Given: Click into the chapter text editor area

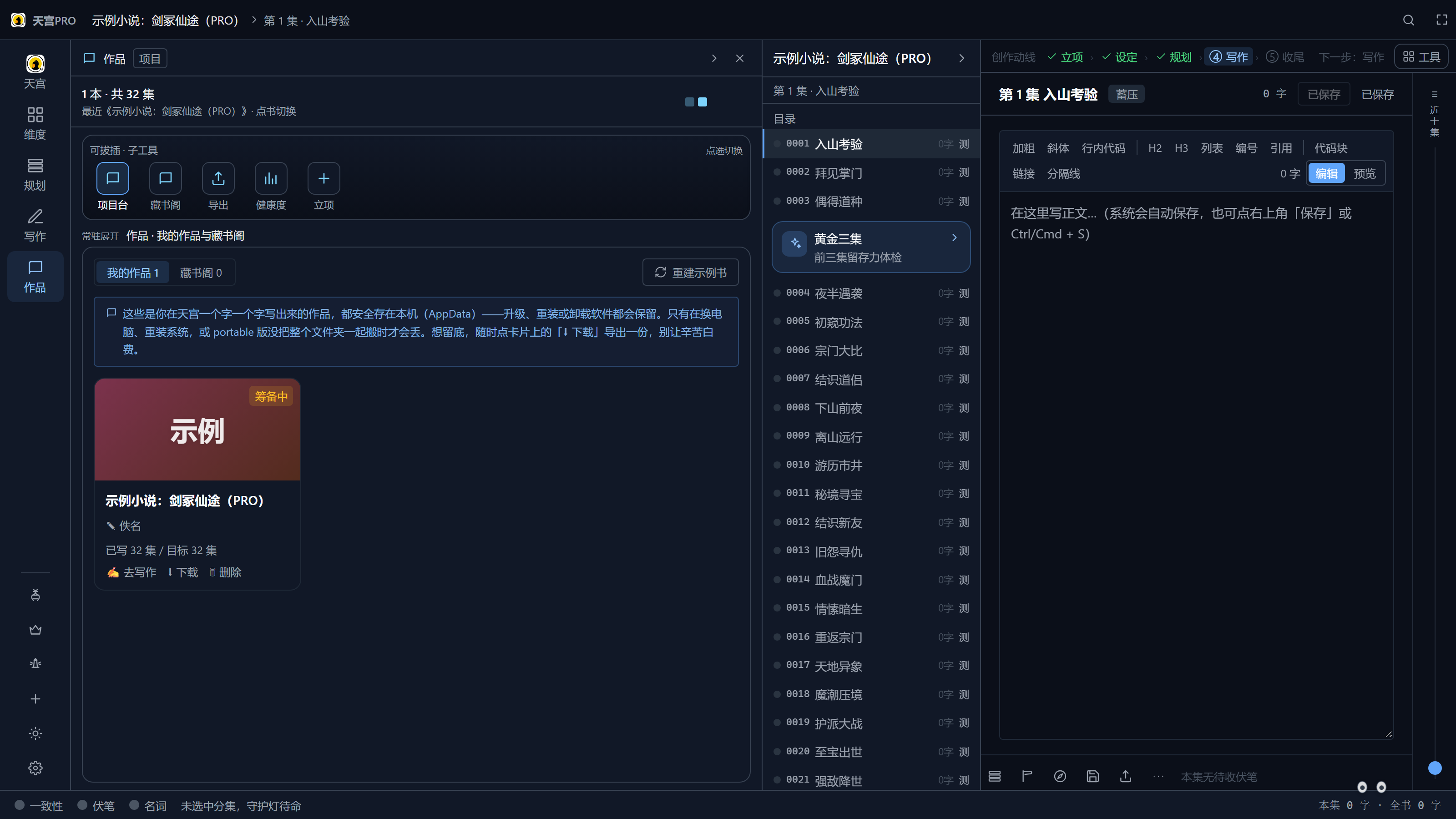Looking at the screenshot, I should point(1196,465).
